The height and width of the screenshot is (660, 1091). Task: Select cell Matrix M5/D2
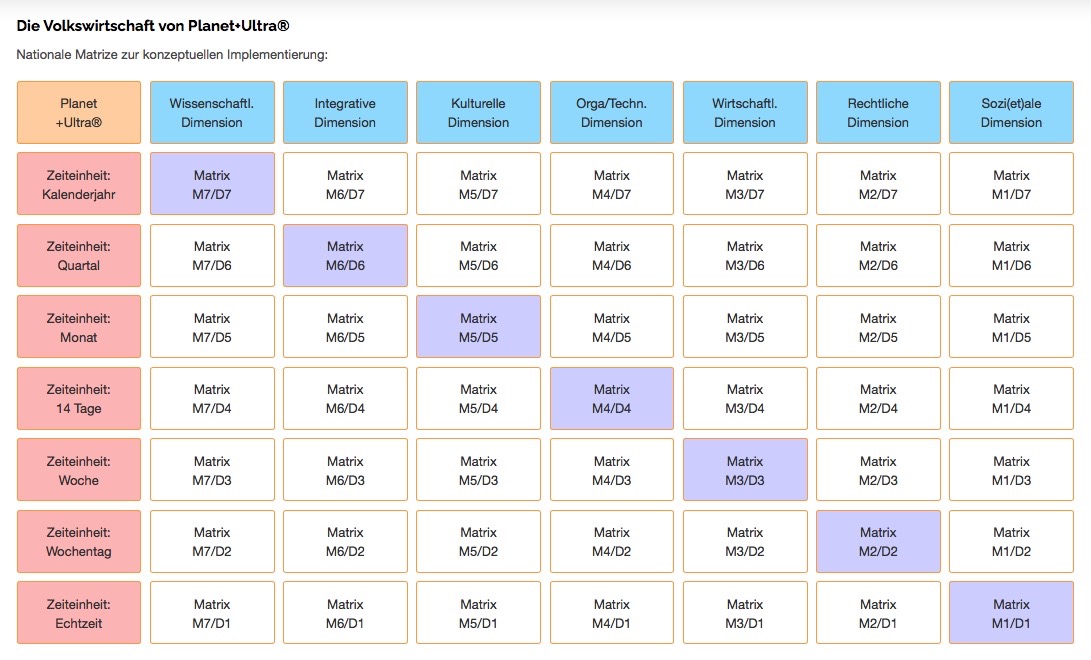[x=478, y=541]
